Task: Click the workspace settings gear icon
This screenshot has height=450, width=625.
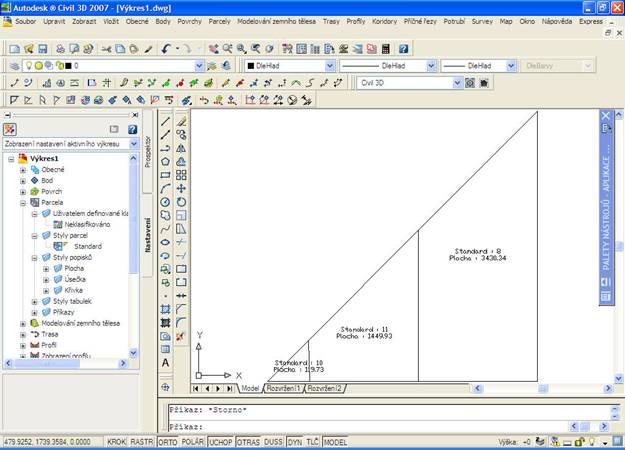Action: 470,83
